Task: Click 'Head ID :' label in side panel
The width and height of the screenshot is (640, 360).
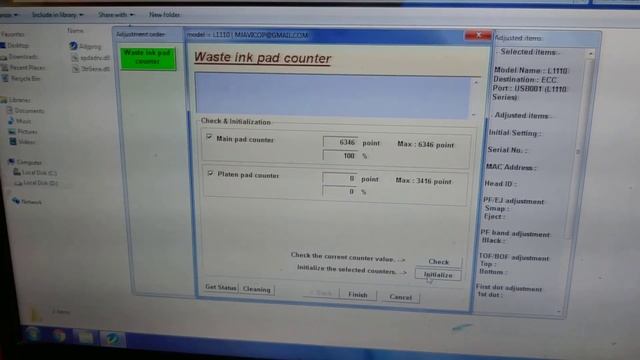Action: coord(501,184)
